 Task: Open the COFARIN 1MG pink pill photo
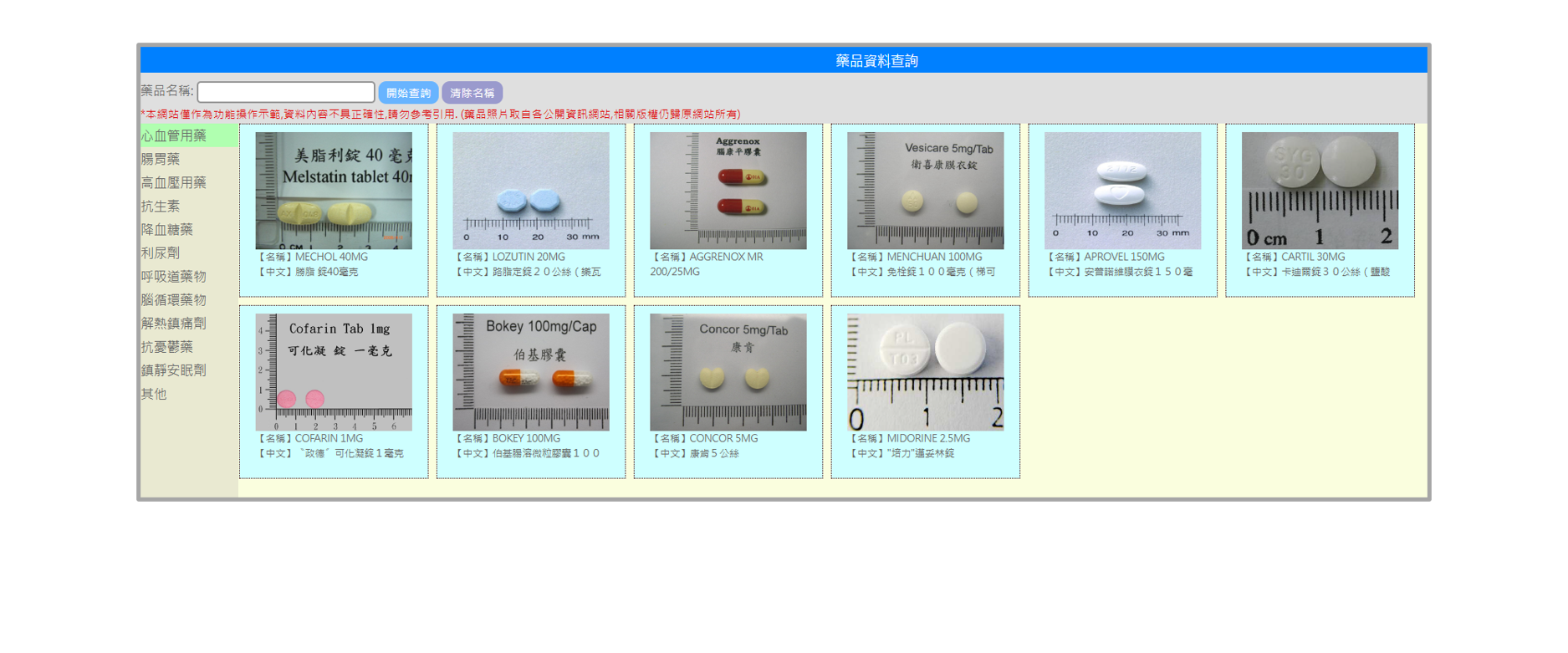[x=334, y=372]
